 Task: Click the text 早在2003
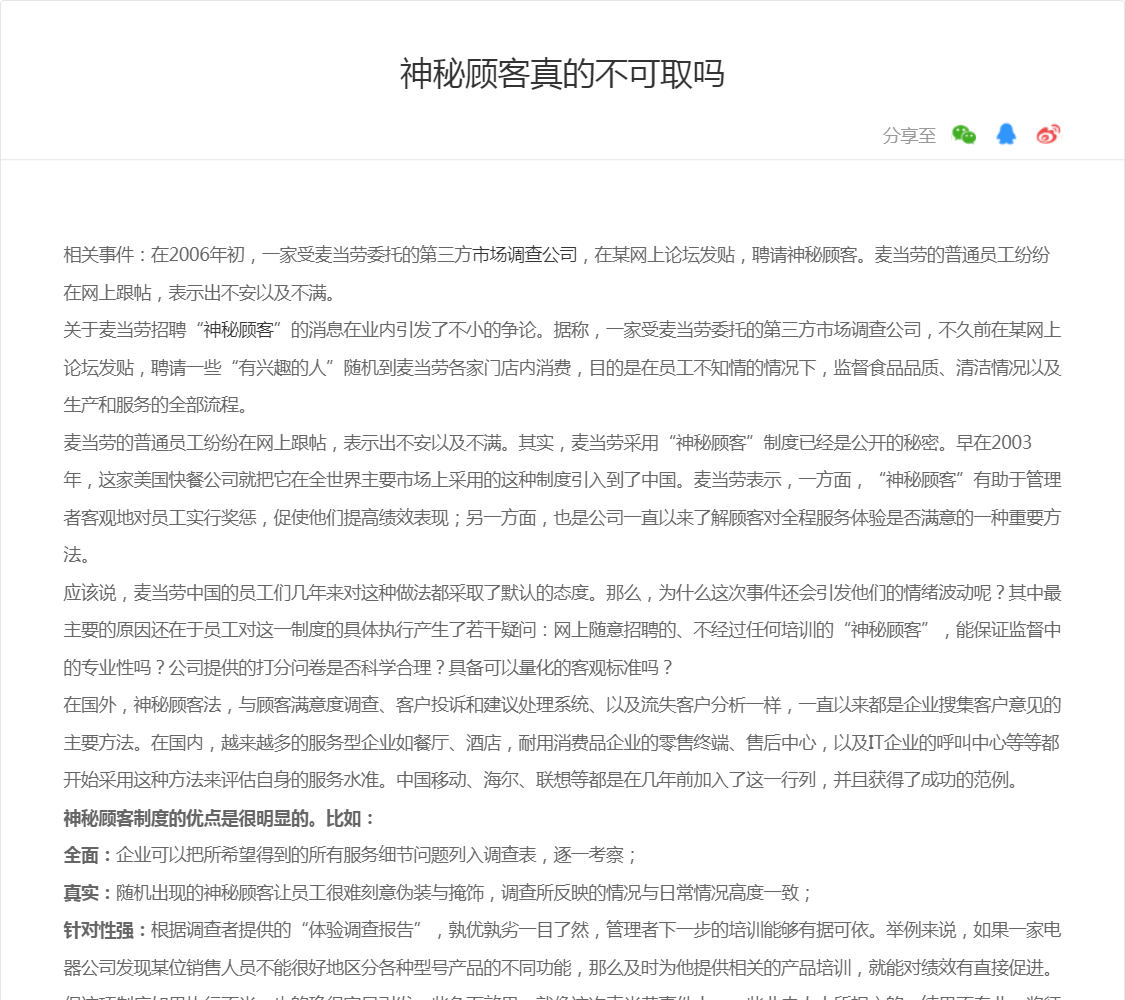pos(994,443)
